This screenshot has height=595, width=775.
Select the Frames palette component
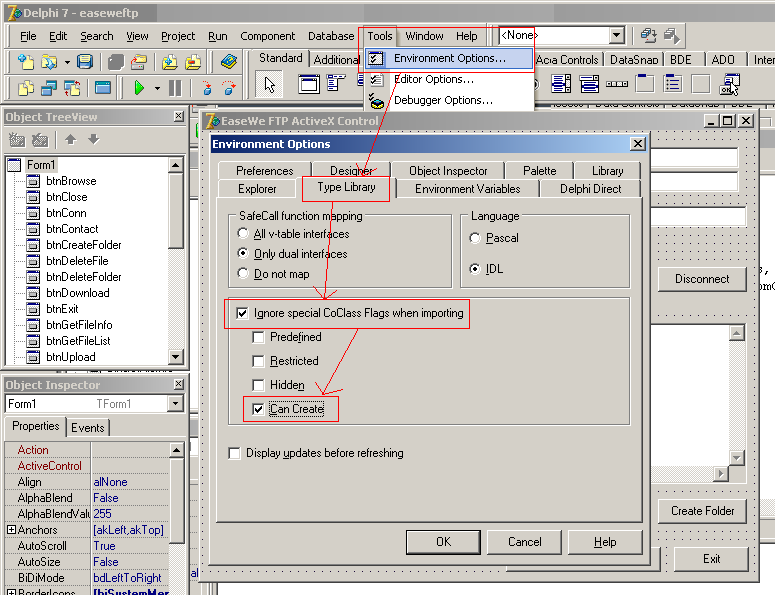(x=309, y=84)
